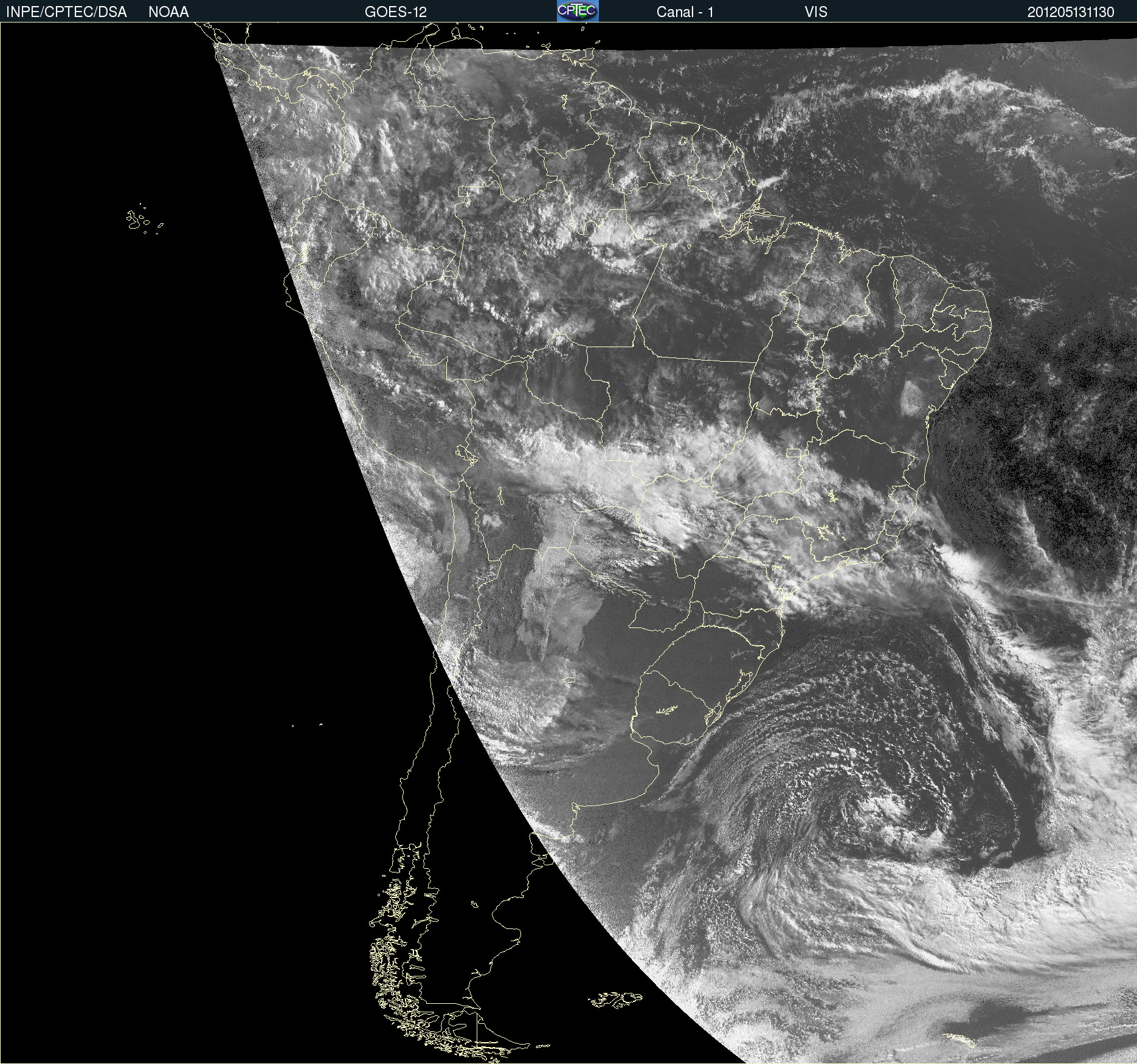Click the 201205131130 timestamp
Image resolution: width=1137 pixels, height=1064 pixels.
coord(1071,12)
